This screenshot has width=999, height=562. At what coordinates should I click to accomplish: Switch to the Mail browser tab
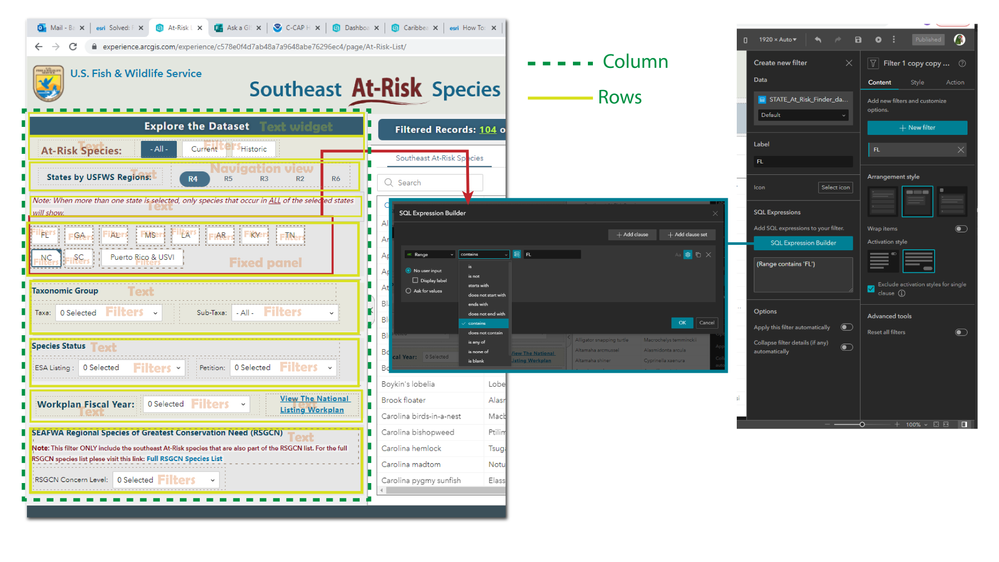[61, 28]
